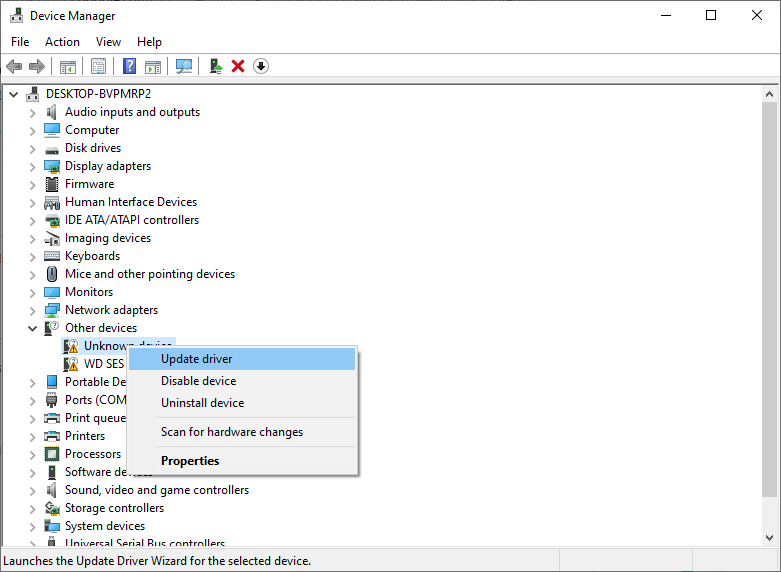Select the Ports (COM) tree row

(96, 400)
